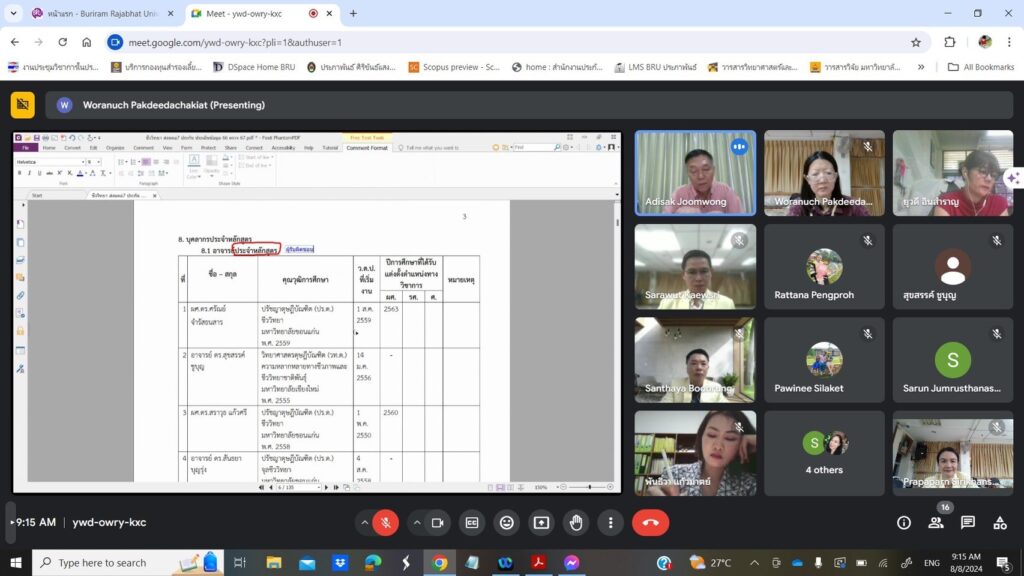Select Adisak Joomwong video tile
Viewport: 1024px width, 576px height.
pos(696,173)
